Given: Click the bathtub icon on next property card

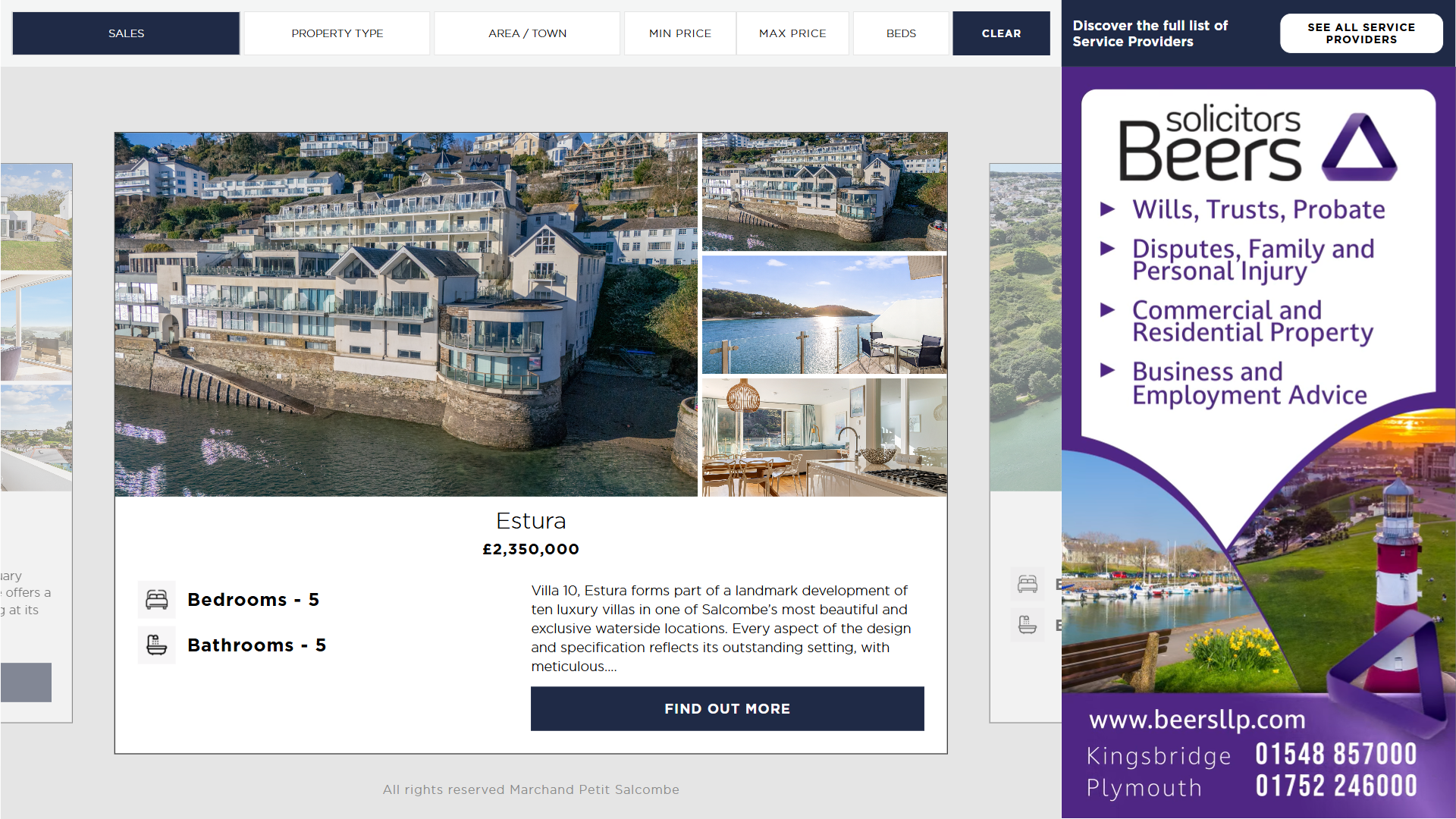Looking at the screenshot, I should (x=1028, y=626).
